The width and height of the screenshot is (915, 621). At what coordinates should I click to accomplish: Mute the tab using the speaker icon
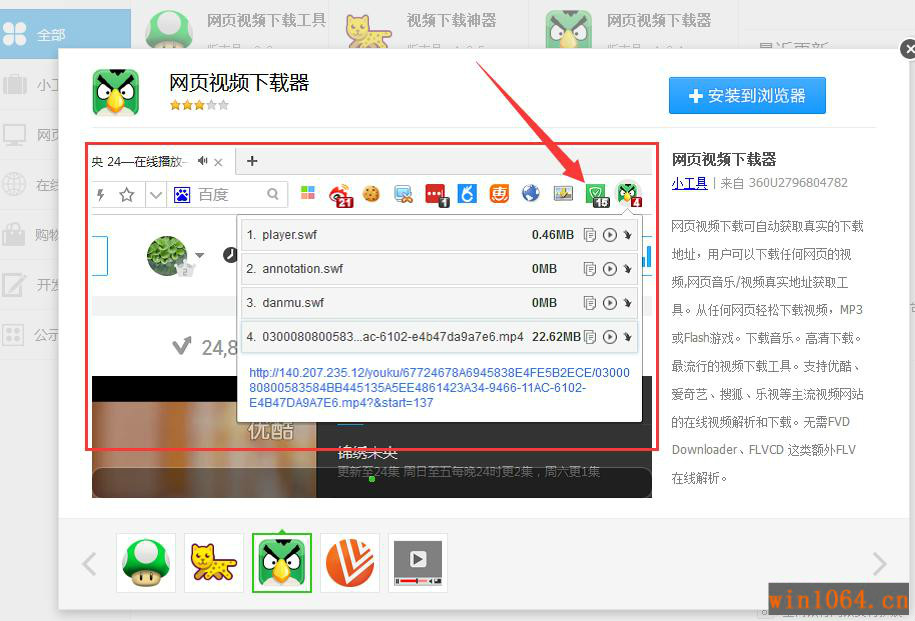click(x=202, y=161)
